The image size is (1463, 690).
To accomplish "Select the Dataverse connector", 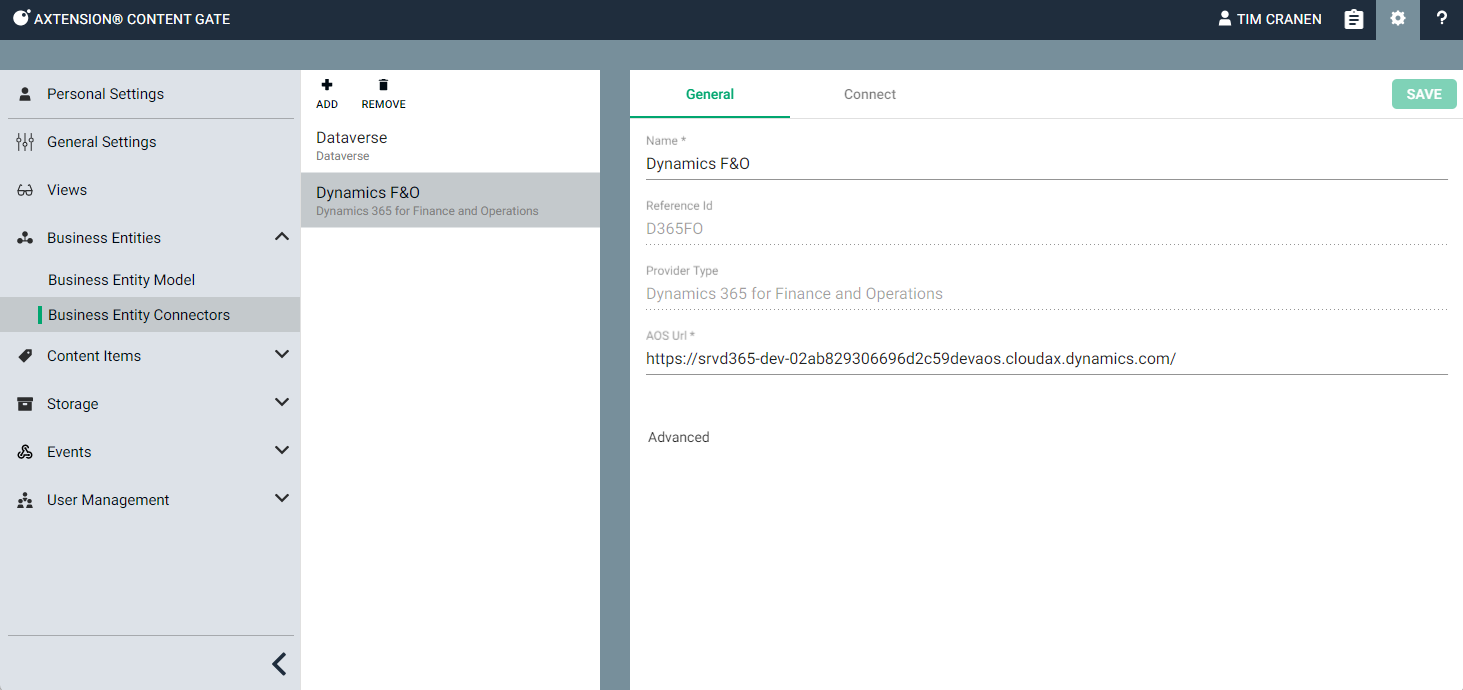I will (450, 145).
